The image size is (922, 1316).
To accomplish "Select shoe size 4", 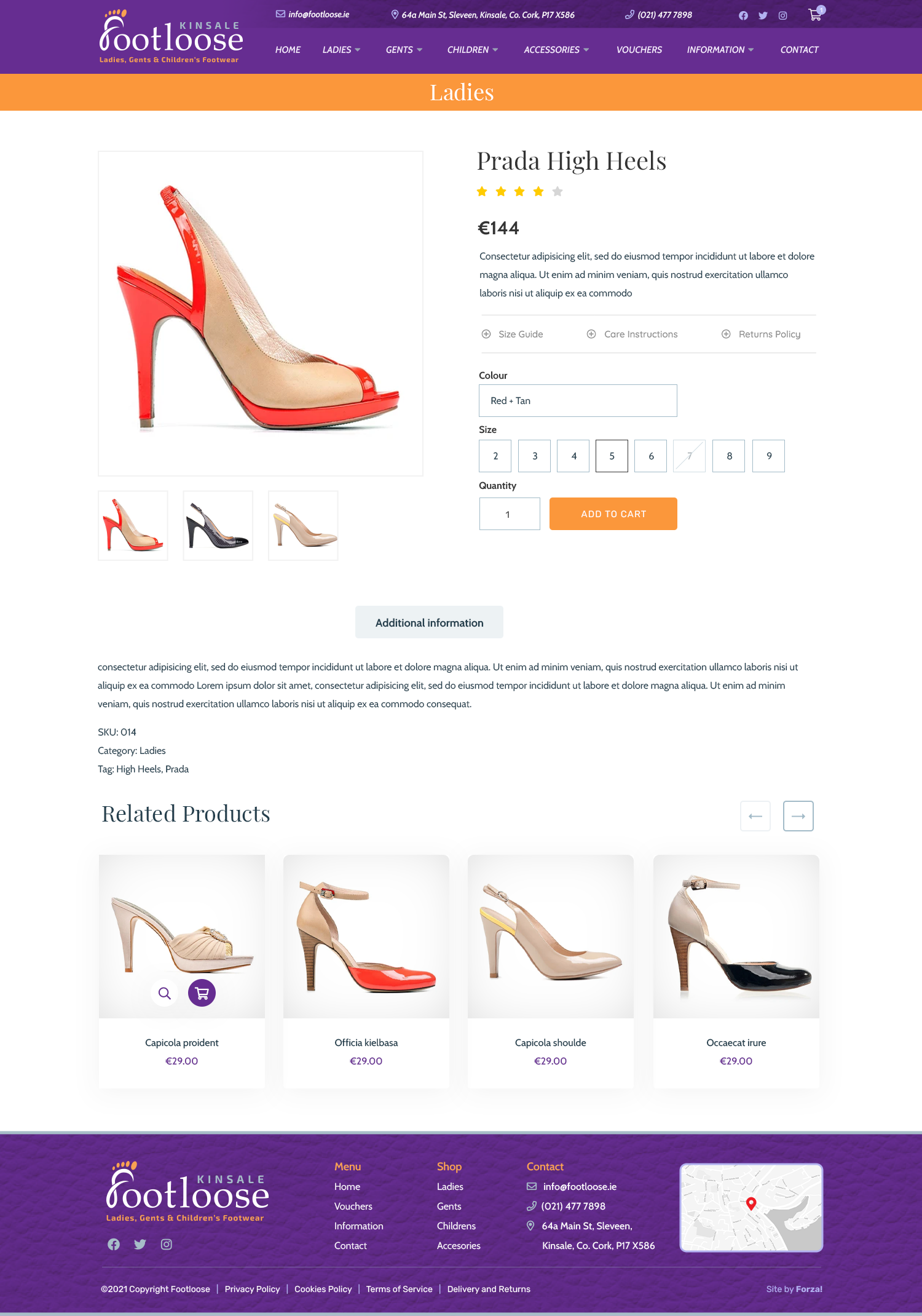I will coord(573,456).
